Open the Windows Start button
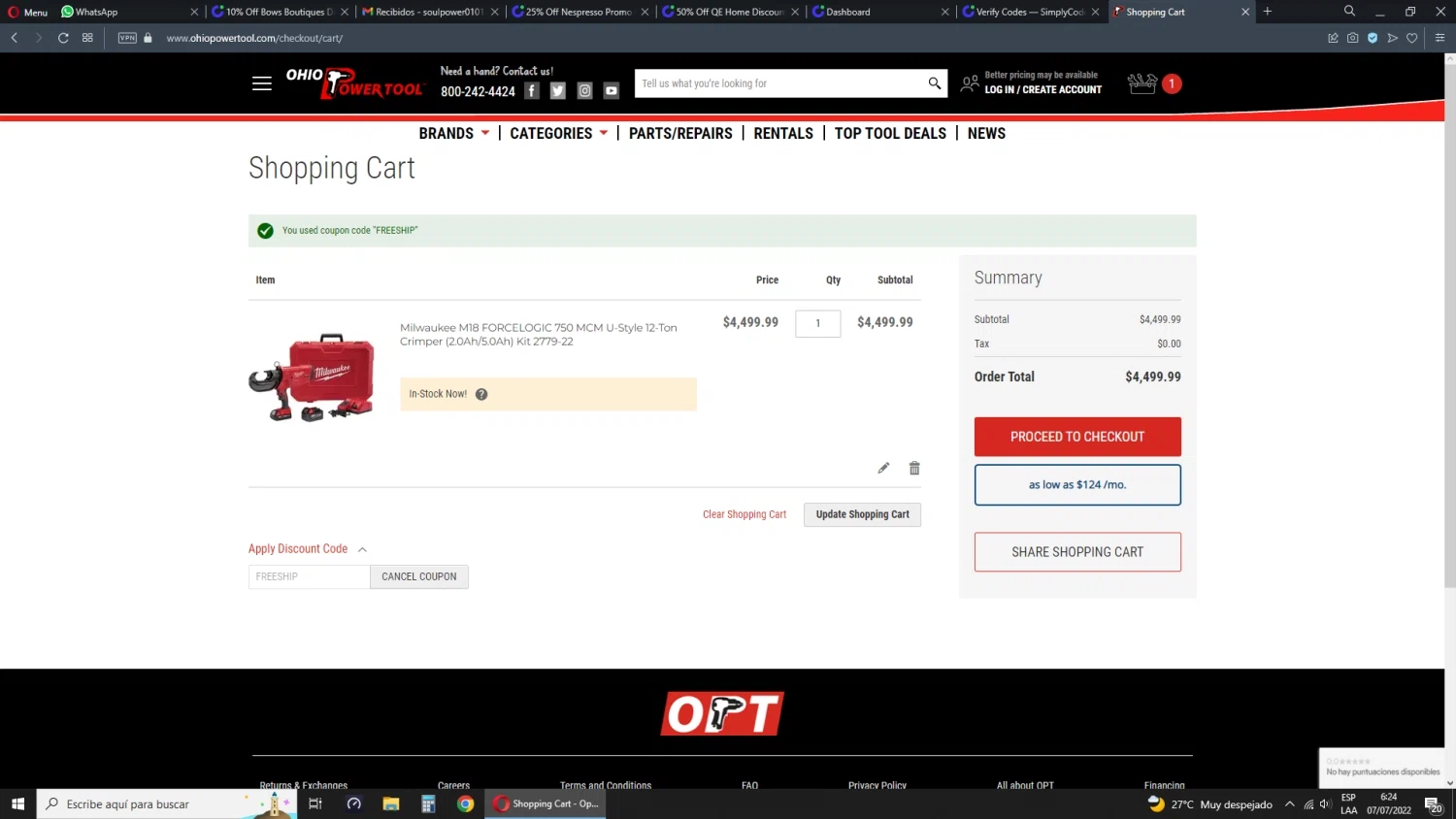This screenshot has height=819, width=1456. (x=17, y=803)
